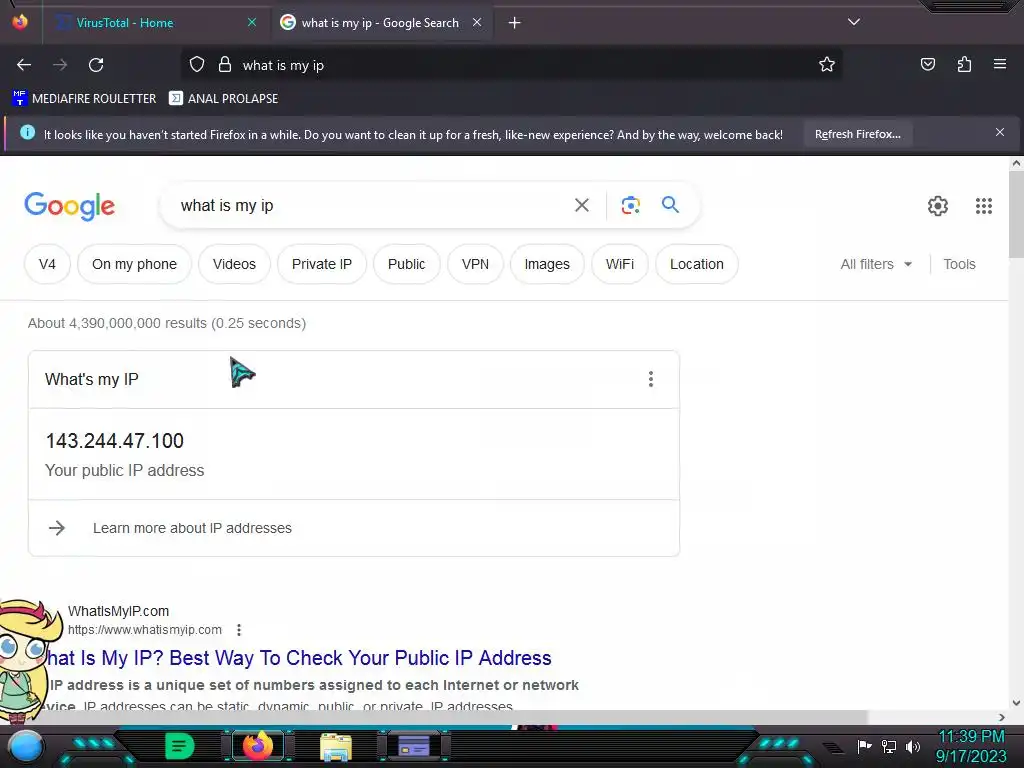Search by image with the lens icon

630,205
